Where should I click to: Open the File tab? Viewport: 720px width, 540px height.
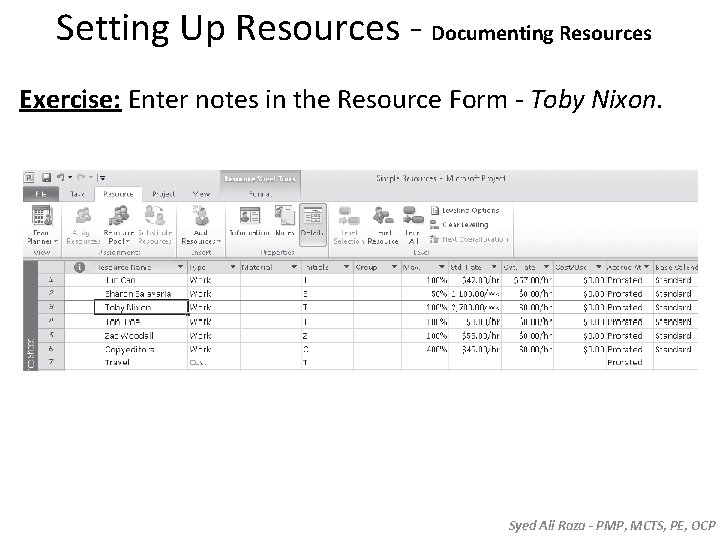41,194
